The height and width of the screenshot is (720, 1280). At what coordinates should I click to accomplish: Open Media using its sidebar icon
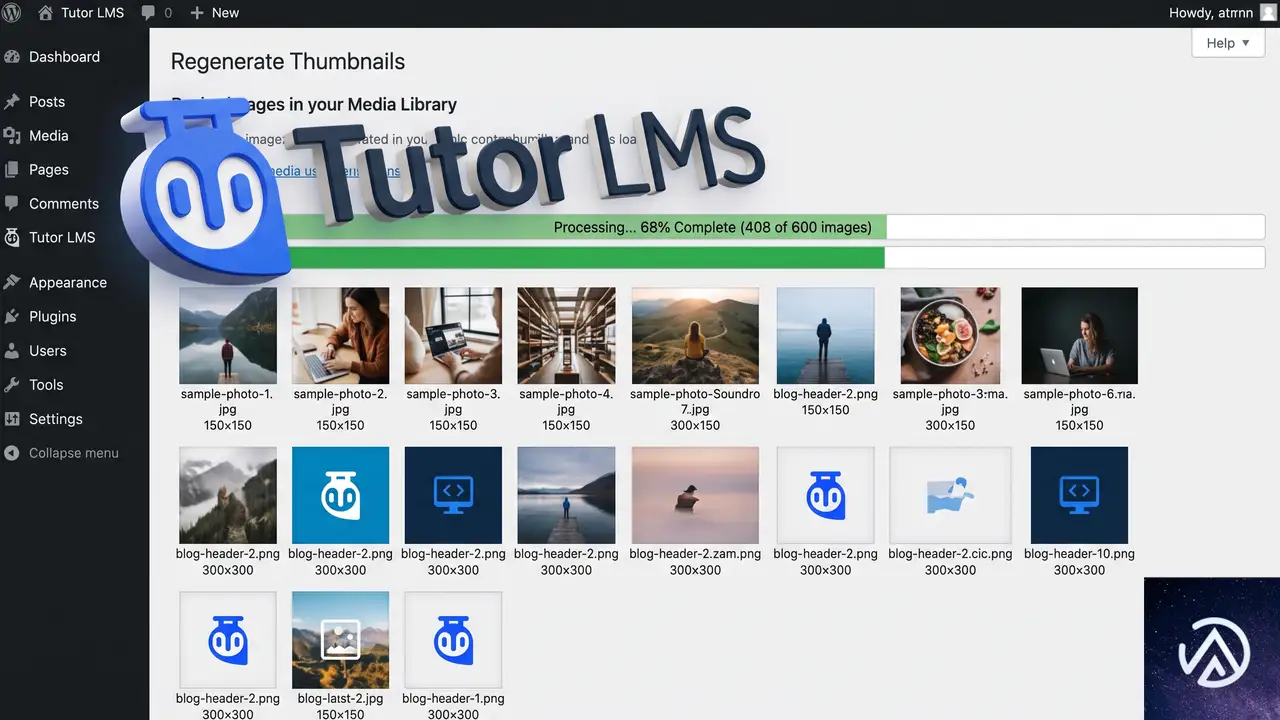click(12, 136)
